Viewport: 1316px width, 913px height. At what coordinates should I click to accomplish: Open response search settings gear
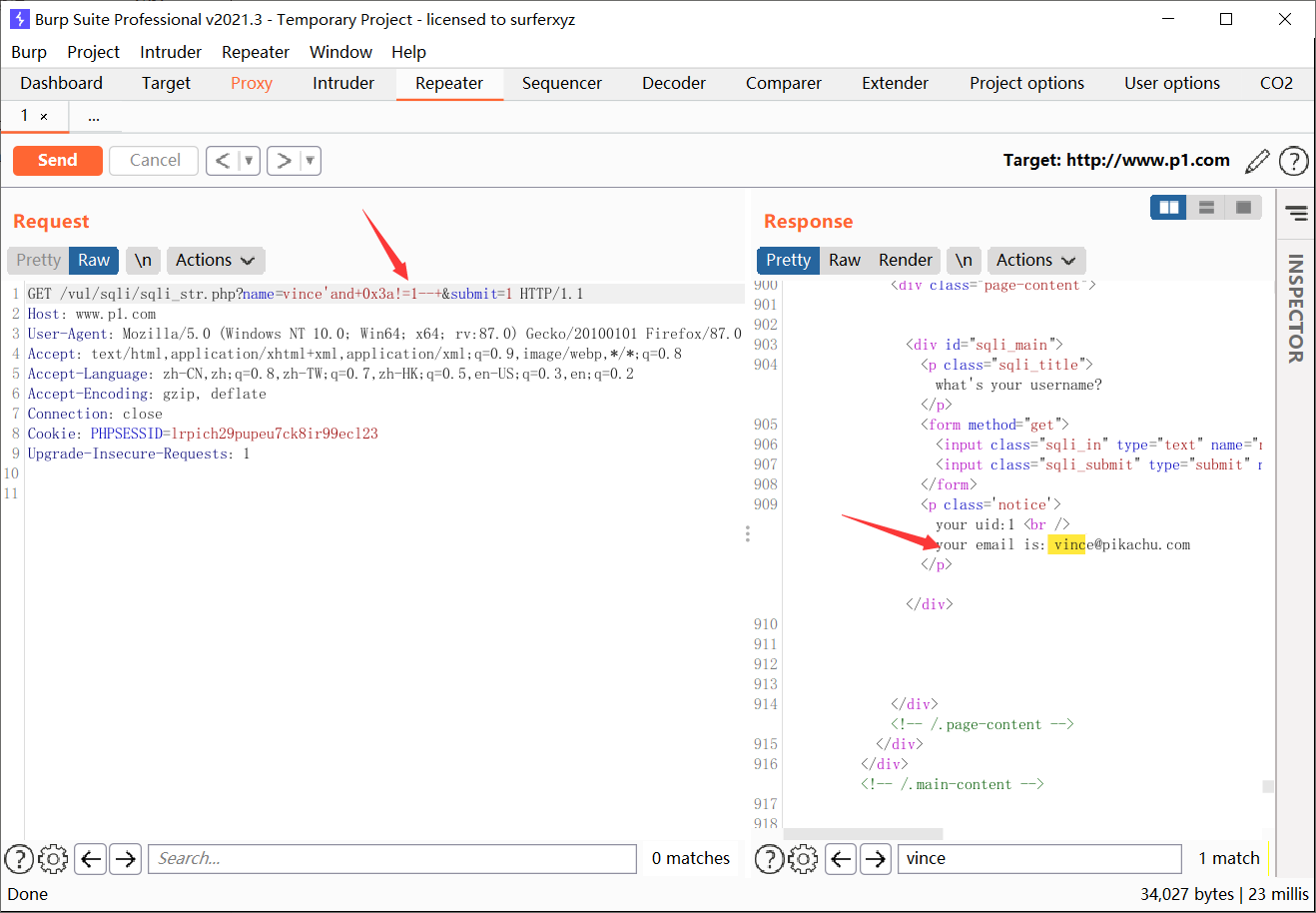click(803, 858)
